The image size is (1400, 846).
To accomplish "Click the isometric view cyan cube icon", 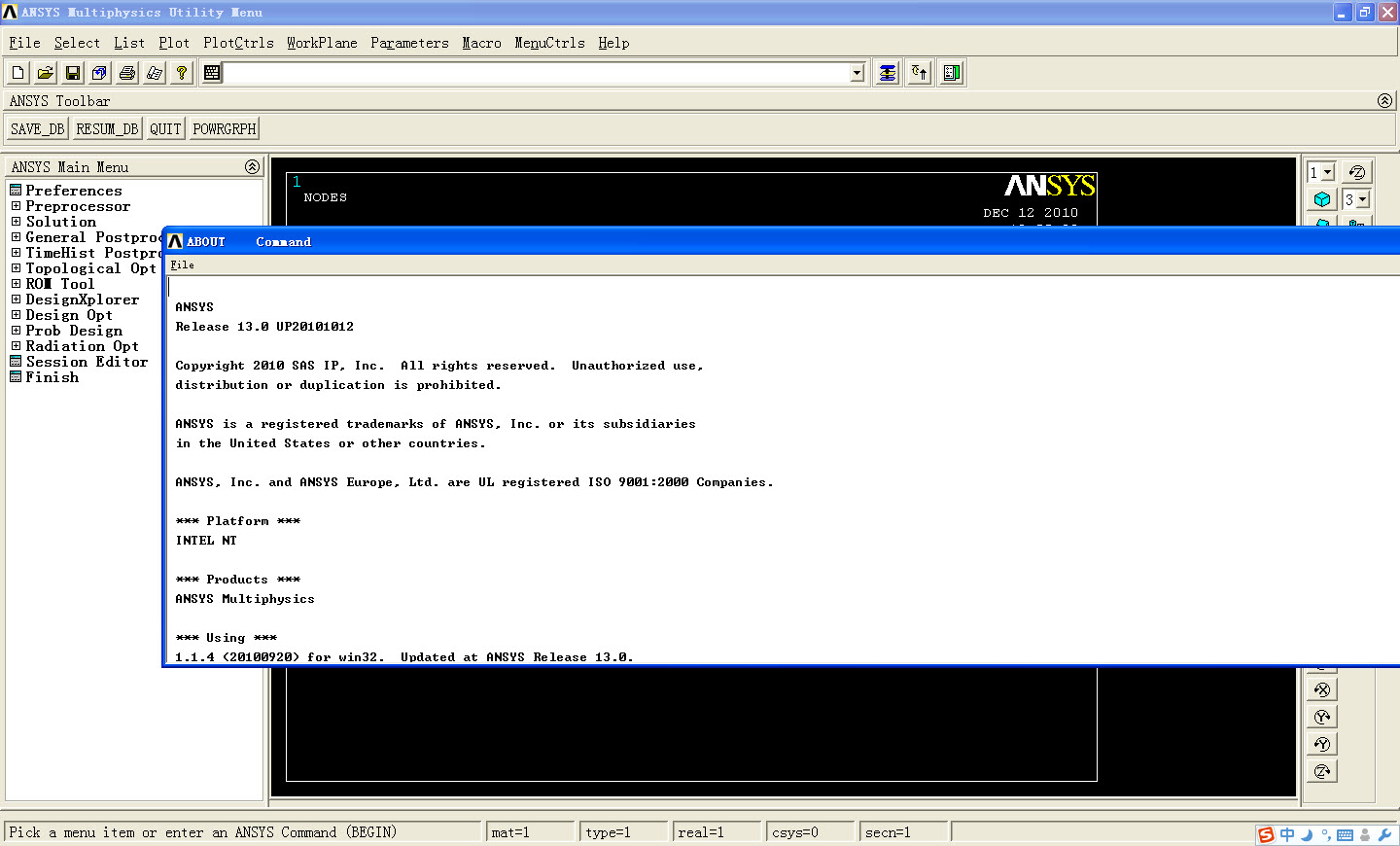I will click(1322, 199).
